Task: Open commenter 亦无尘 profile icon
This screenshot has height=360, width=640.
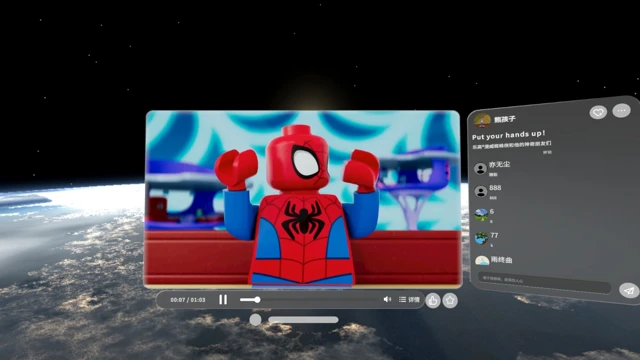Action: click(x=480, y=169)
